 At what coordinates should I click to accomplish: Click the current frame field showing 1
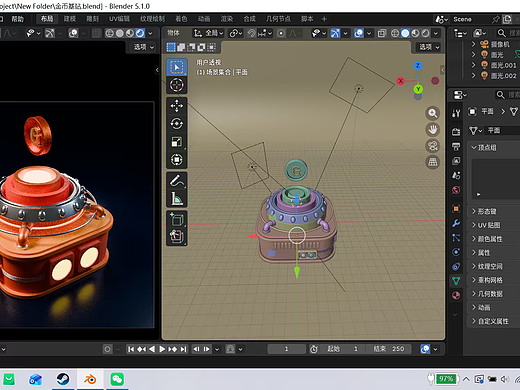pos(286,349)
